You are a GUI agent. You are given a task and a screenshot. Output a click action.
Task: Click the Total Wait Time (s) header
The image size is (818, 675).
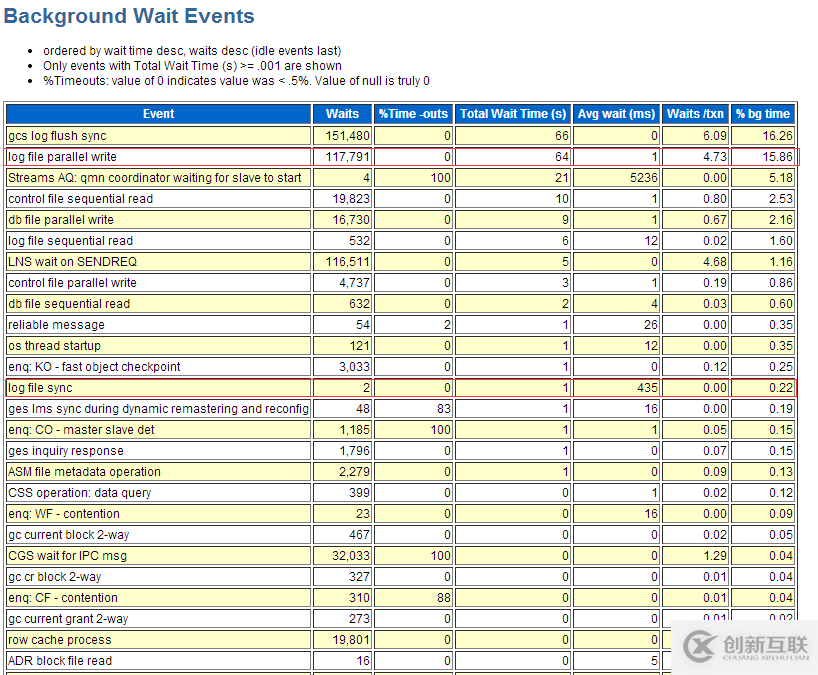pos(513,114)
